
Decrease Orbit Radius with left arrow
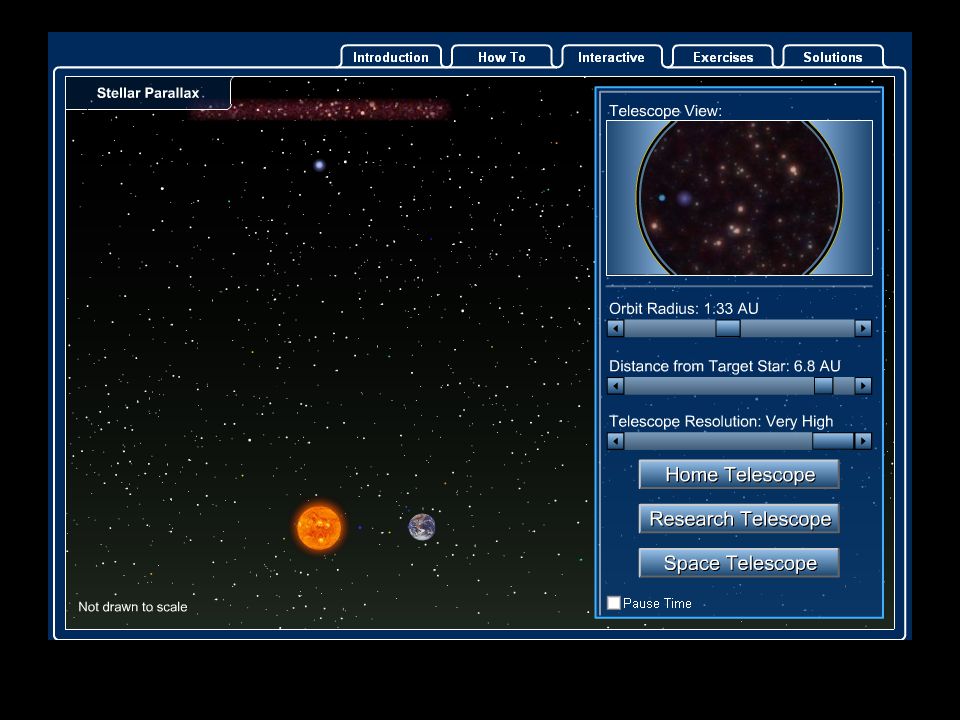coord(616,329)
